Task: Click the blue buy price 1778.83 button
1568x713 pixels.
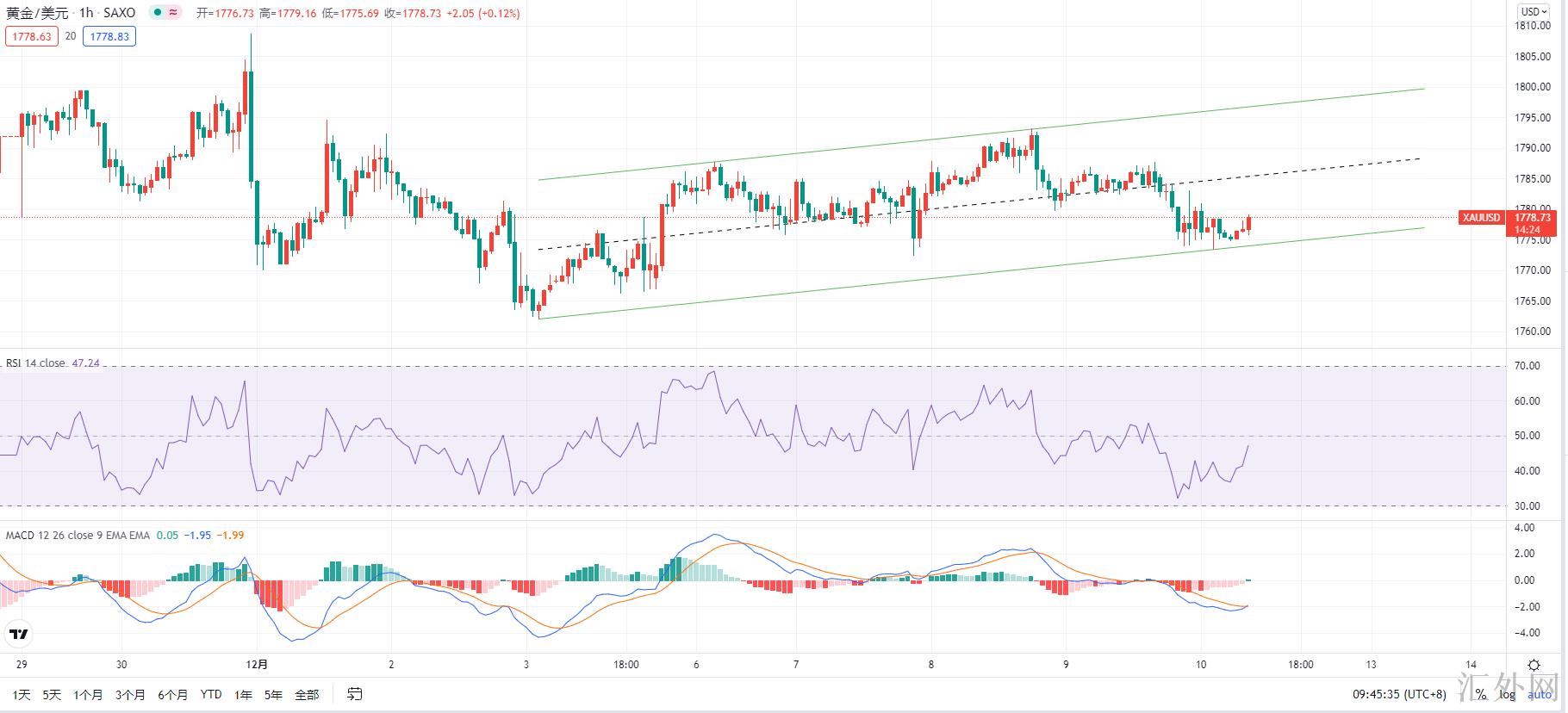Action: (x=109, y=36)
